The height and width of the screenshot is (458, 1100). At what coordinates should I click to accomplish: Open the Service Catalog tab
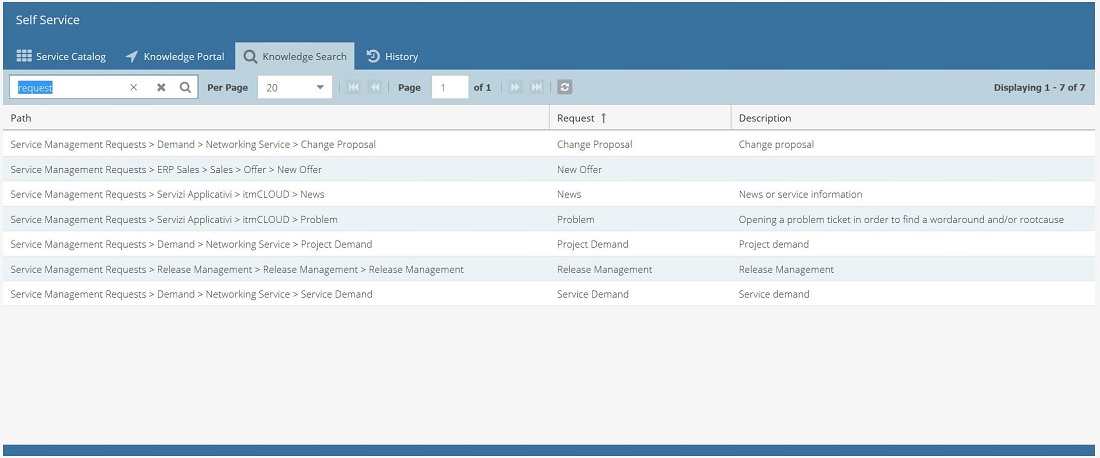pyautogui.click(x=61, y=57)
